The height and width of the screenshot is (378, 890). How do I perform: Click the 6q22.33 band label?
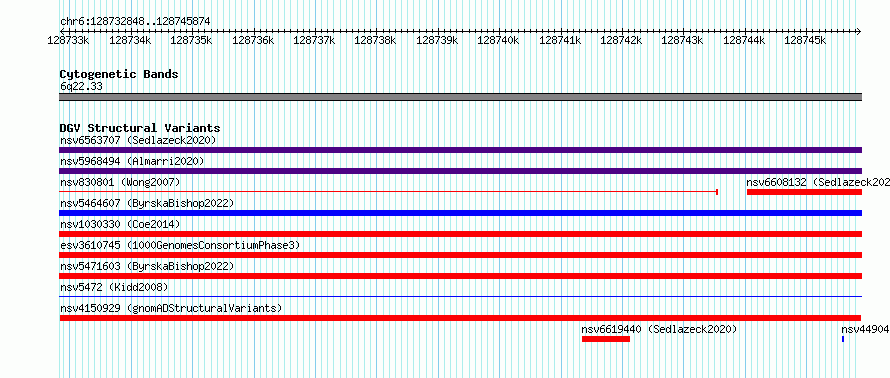pyautogui.click(x=81, y=87)
